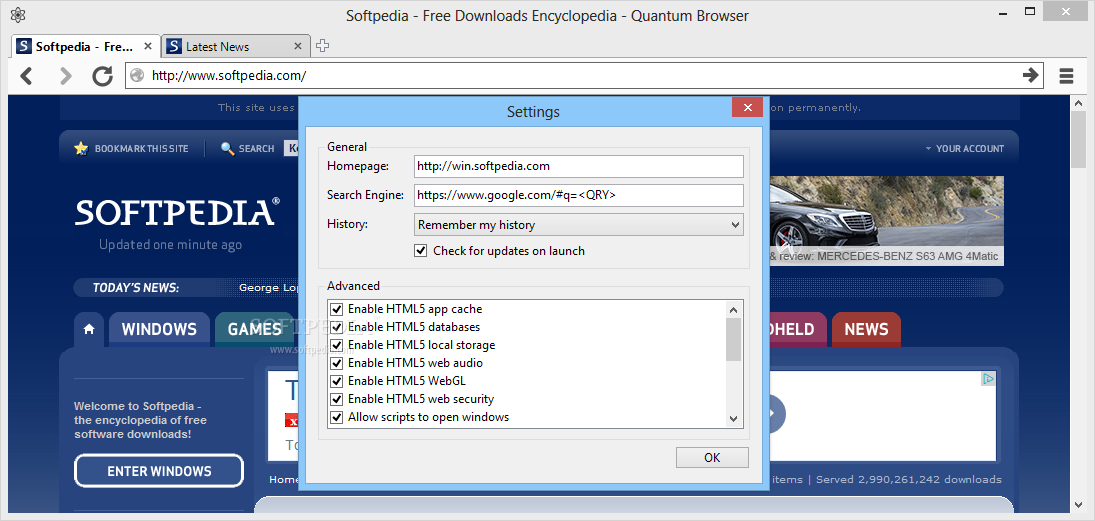Image resolution: width=1095 pixels, height=521 pixels.
Task: Click the Quantum Browser atom logo
Action: pyautogui.click(x=18, y=15)
